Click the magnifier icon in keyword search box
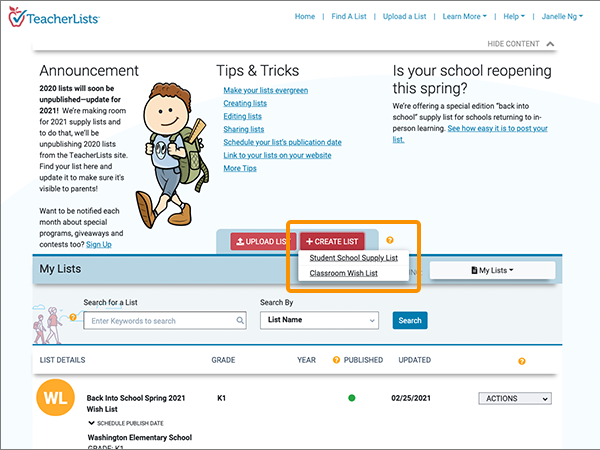Viewport: 600px width, 450px height. pos(240,320)
